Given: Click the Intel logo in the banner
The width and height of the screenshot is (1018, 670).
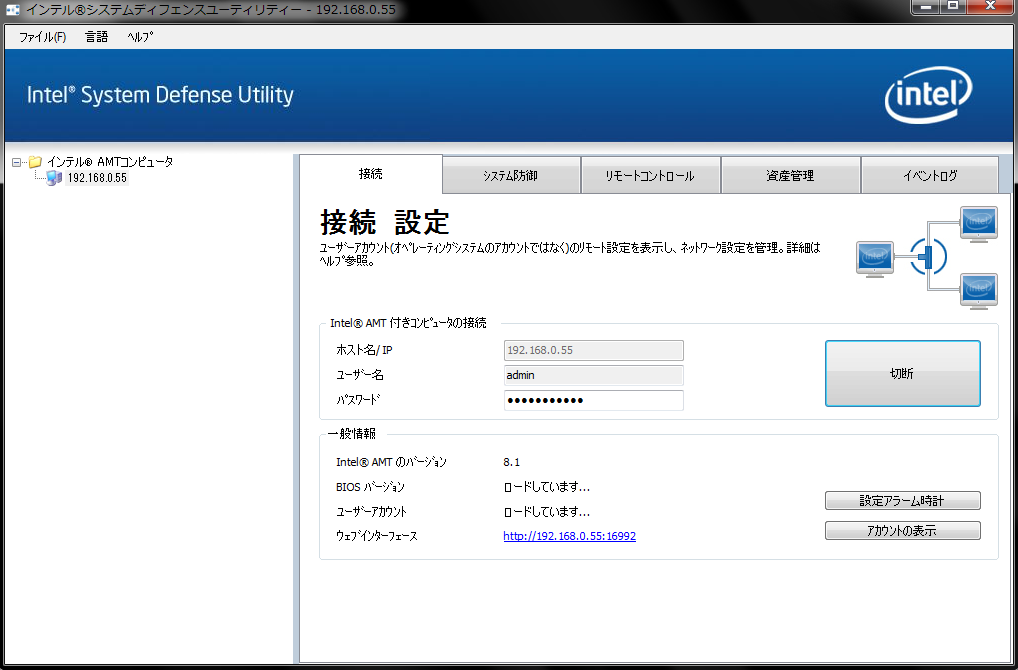Looking at the screenshot, I should [928, 96].
